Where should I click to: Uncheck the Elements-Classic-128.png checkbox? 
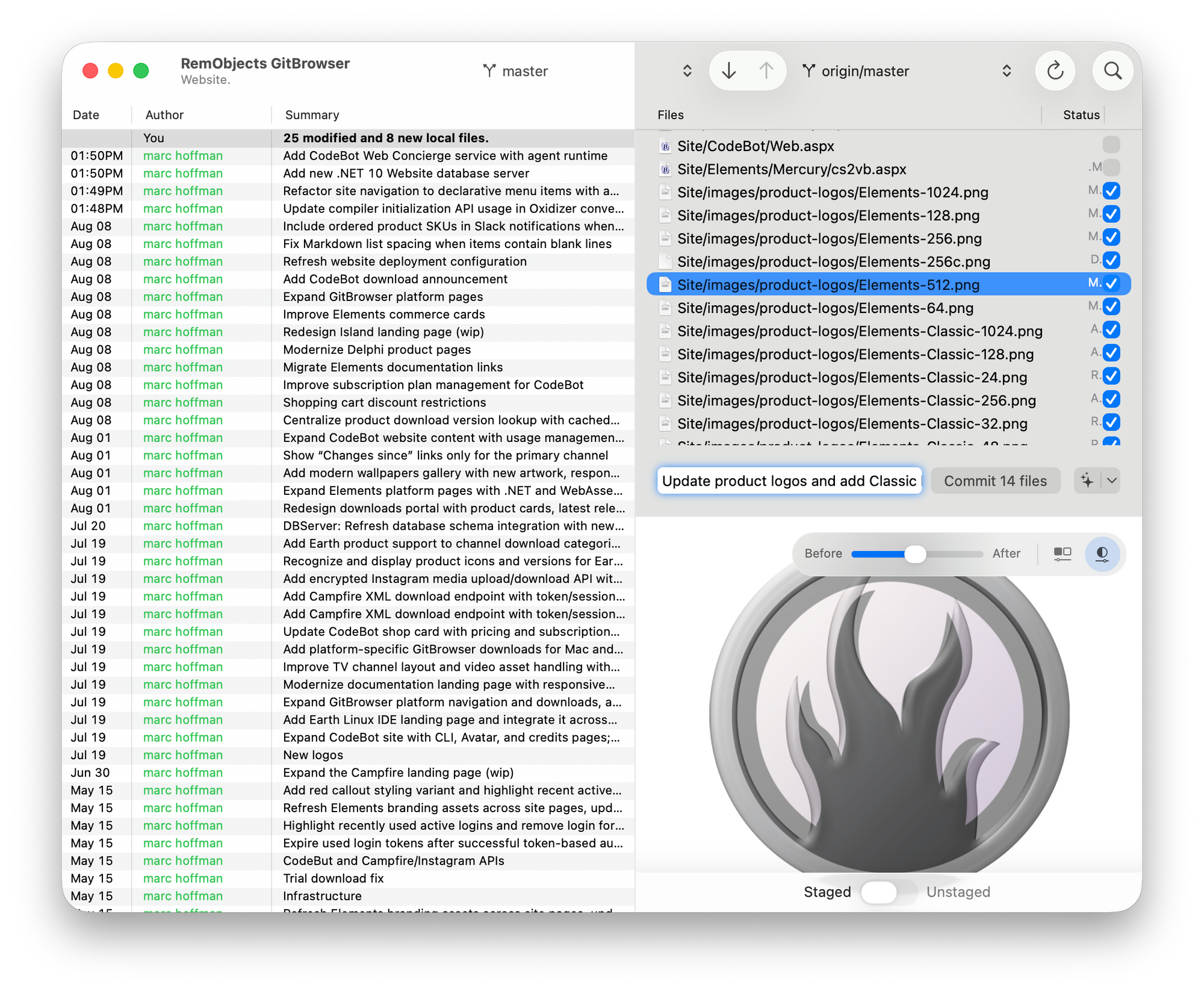coord(1111,352)
